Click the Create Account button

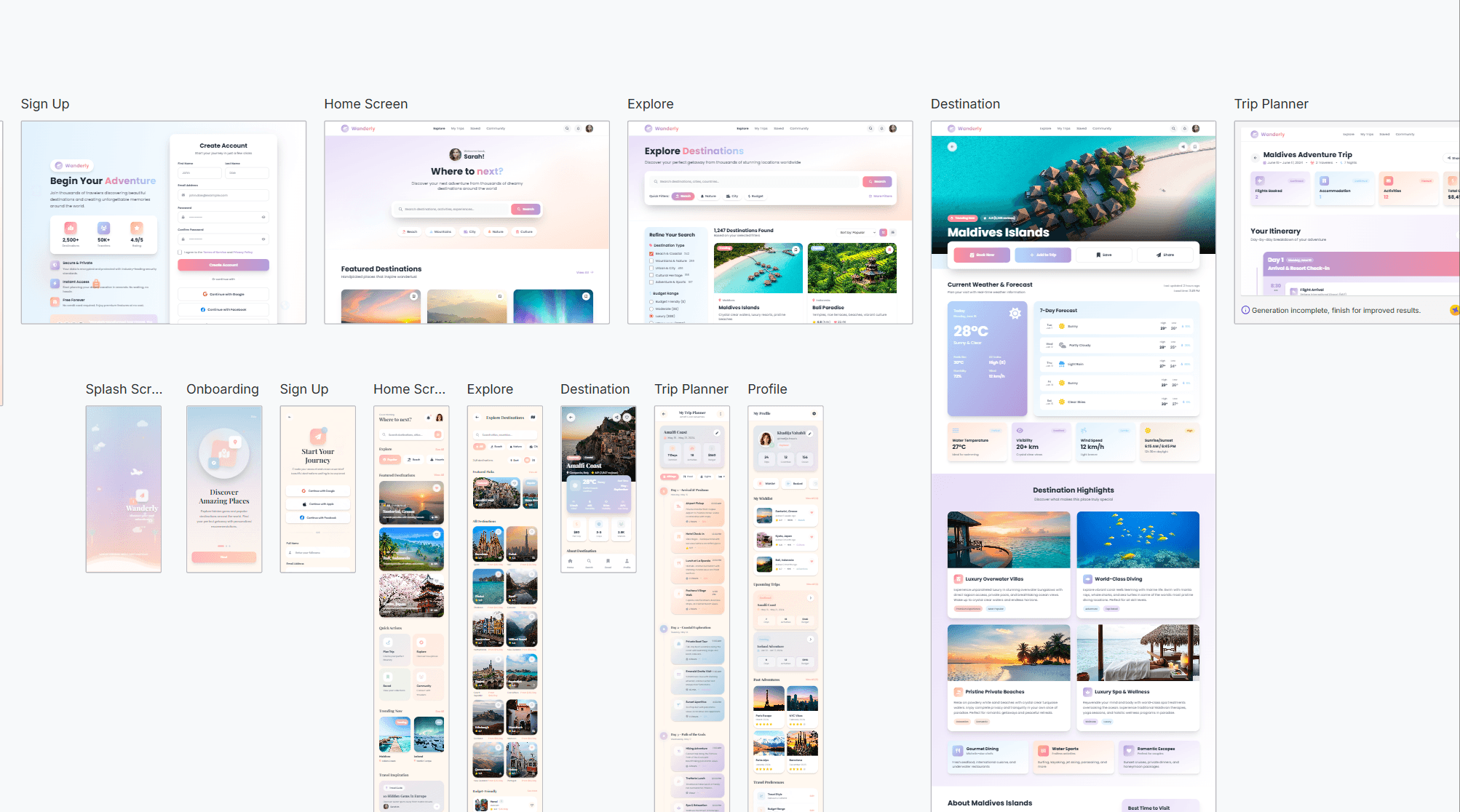(x=223, y=265)
